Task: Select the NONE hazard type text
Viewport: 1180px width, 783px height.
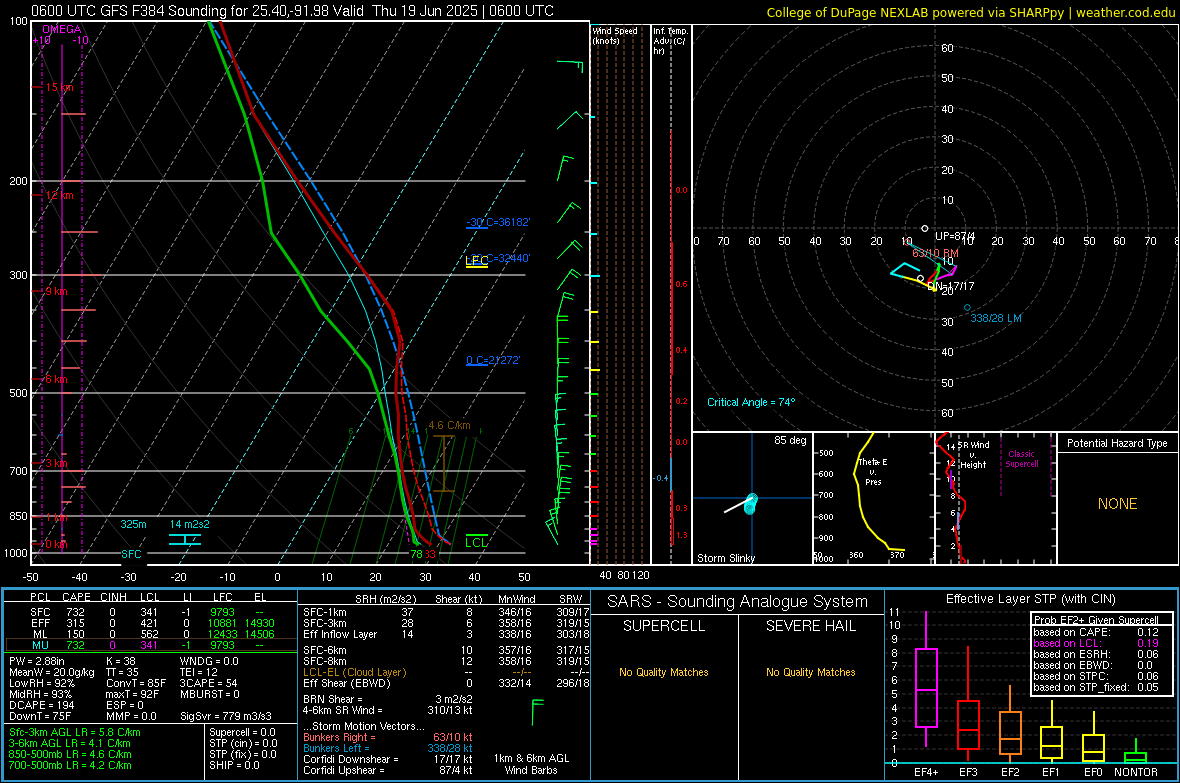Action: pyautogui.click(x=1118, y=504)
